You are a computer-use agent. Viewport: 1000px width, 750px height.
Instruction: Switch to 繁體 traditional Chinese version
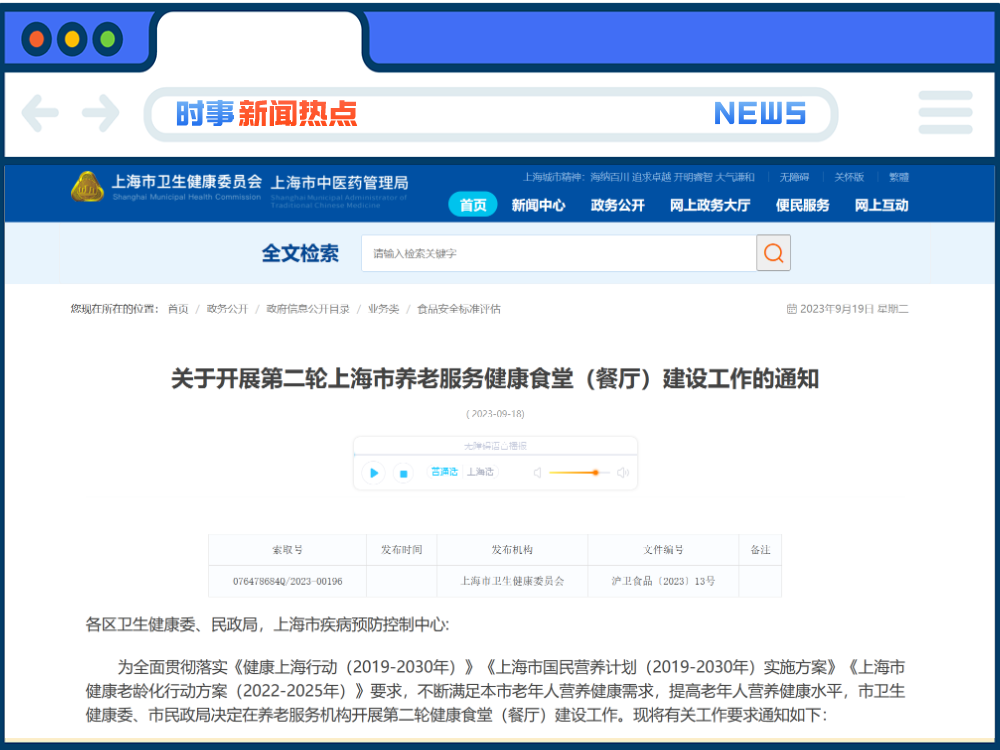[898, 176]
